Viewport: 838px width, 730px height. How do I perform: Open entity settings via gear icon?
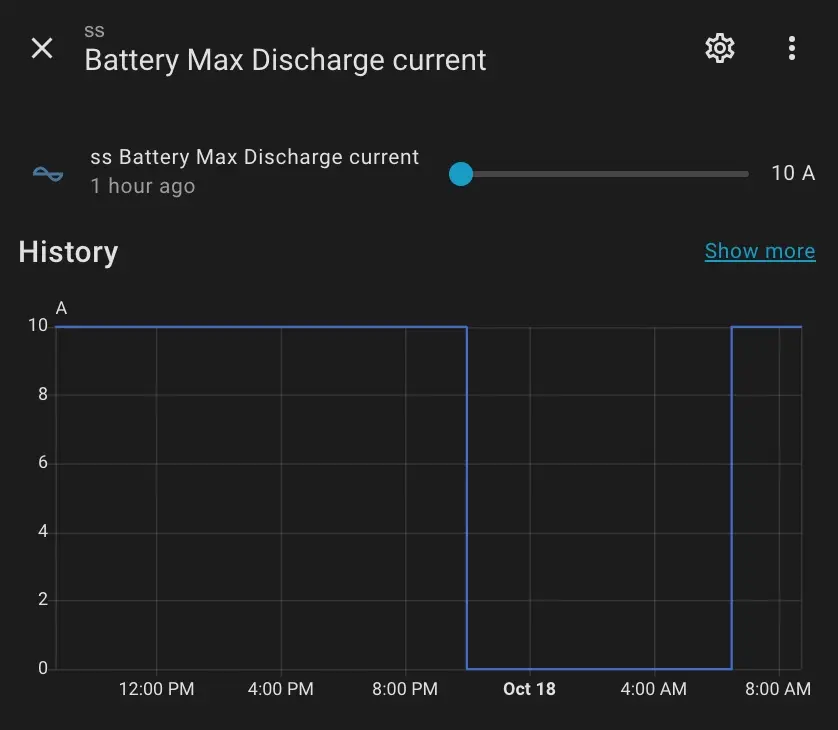pos(720,48)
